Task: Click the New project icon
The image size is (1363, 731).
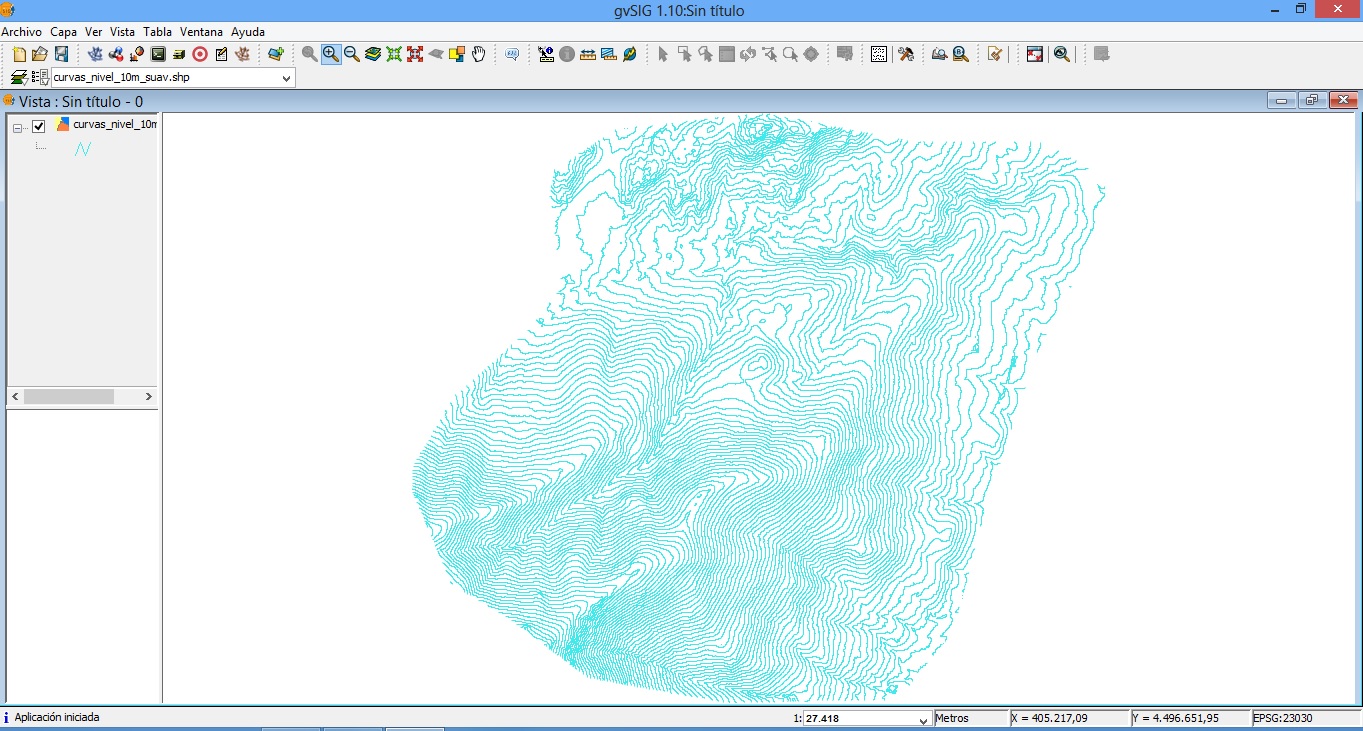Action: [19, 54]
